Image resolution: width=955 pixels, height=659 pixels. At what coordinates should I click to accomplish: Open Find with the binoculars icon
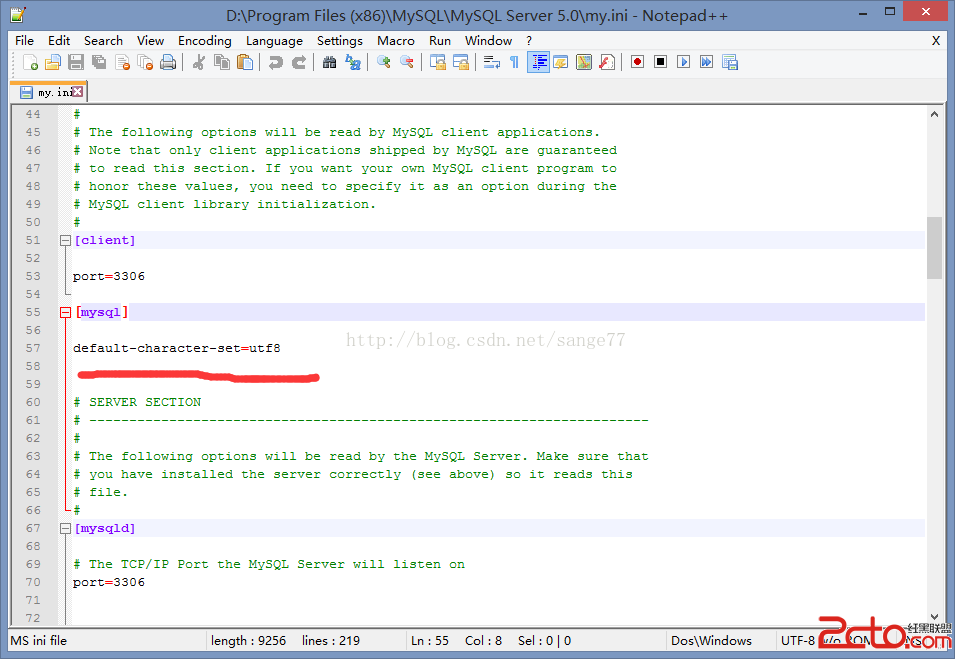[x=329, y=62]
